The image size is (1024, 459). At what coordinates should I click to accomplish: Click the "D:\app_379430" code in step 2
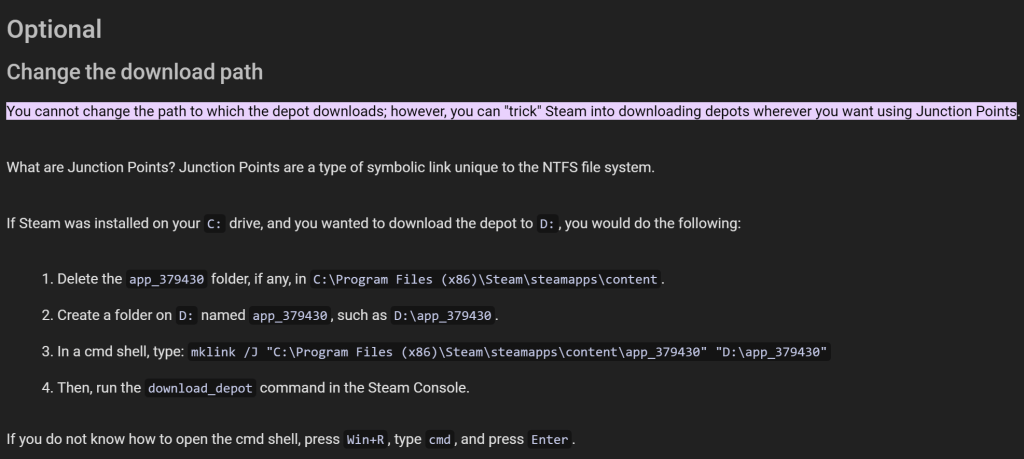(x=442, y=316)
